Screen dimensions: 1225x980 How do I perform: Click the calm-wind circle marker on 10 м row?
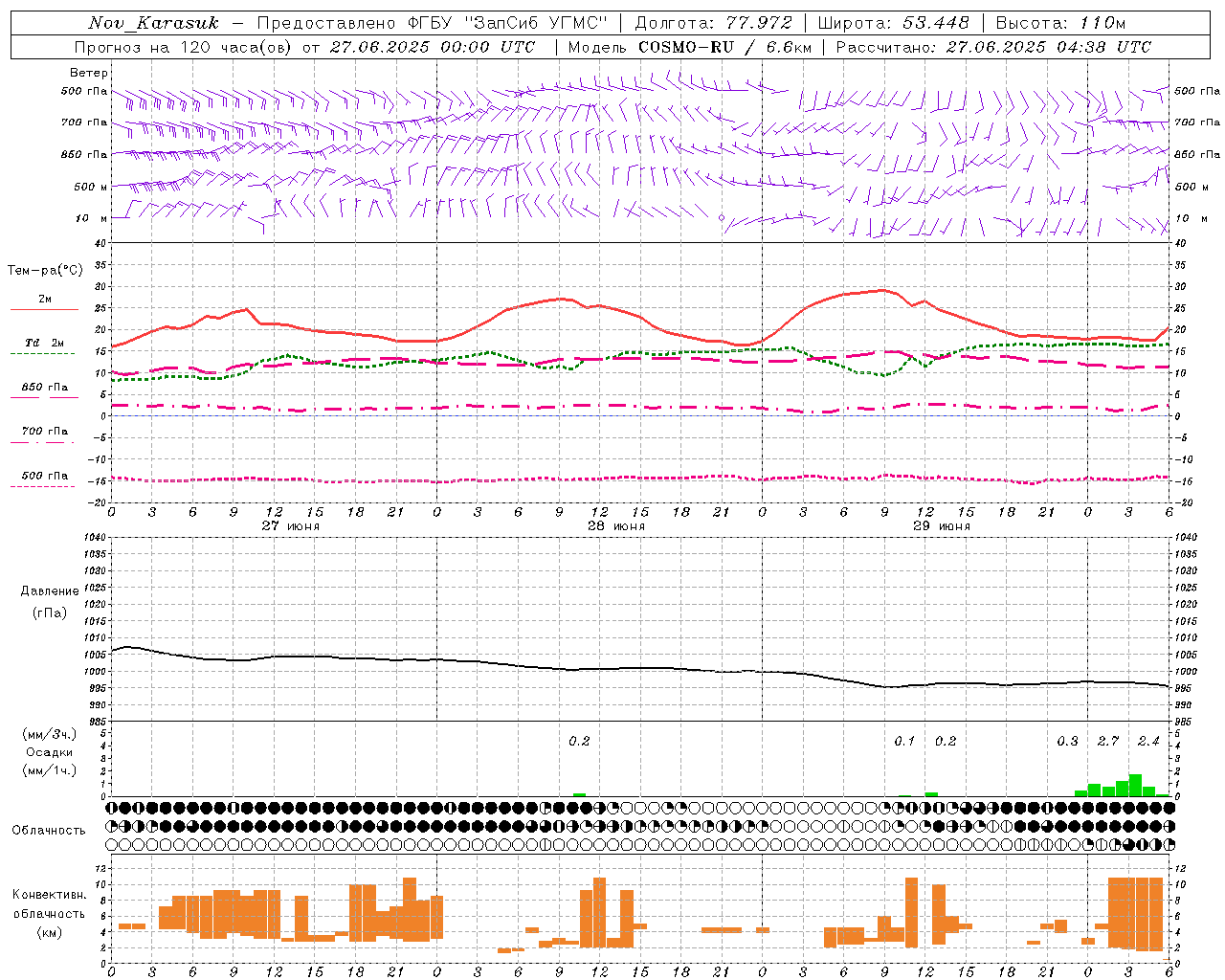point(722,218)
